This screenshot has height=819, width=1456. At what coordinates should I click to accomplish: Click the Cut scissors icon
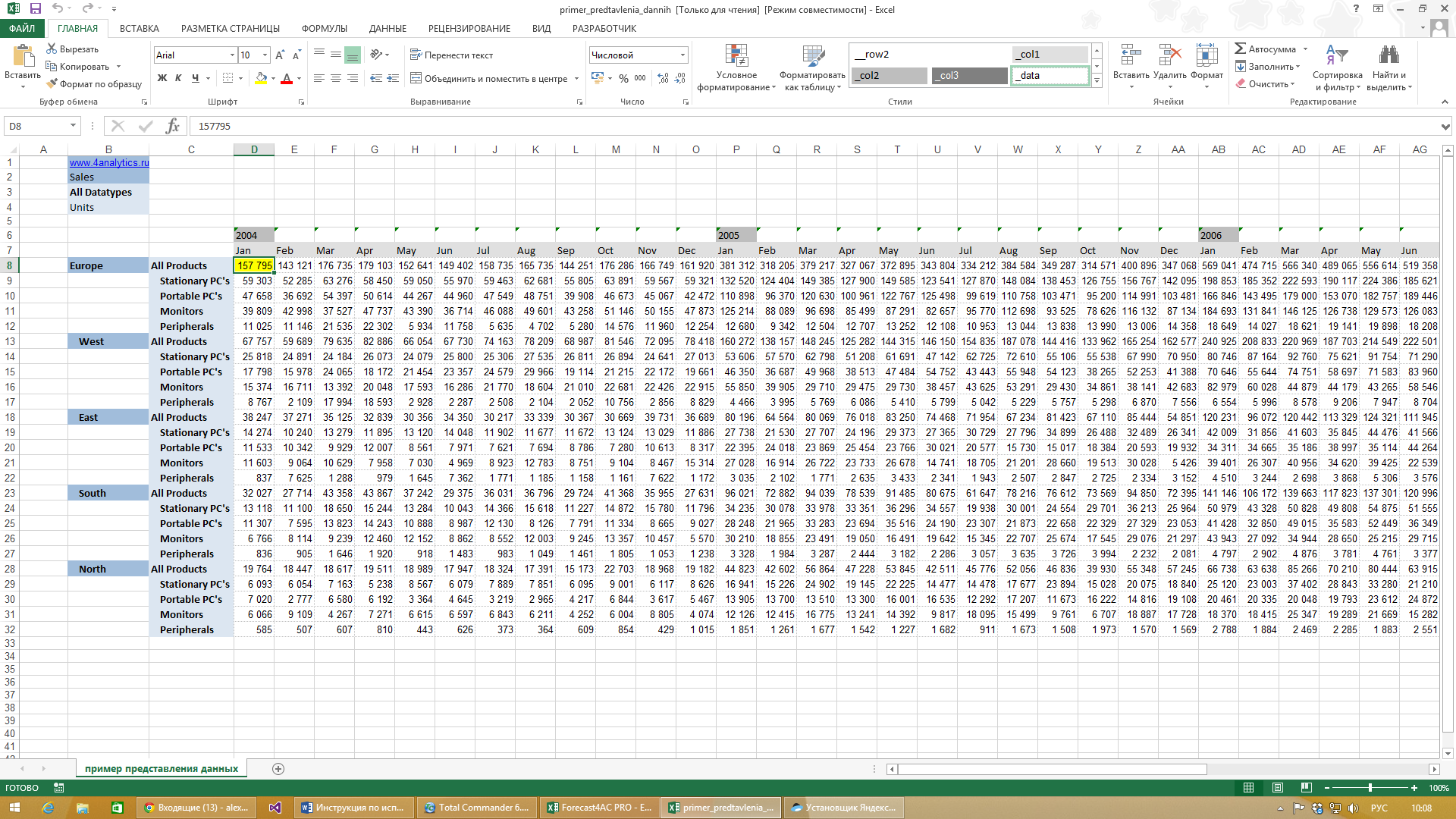(x=52, y=49)
